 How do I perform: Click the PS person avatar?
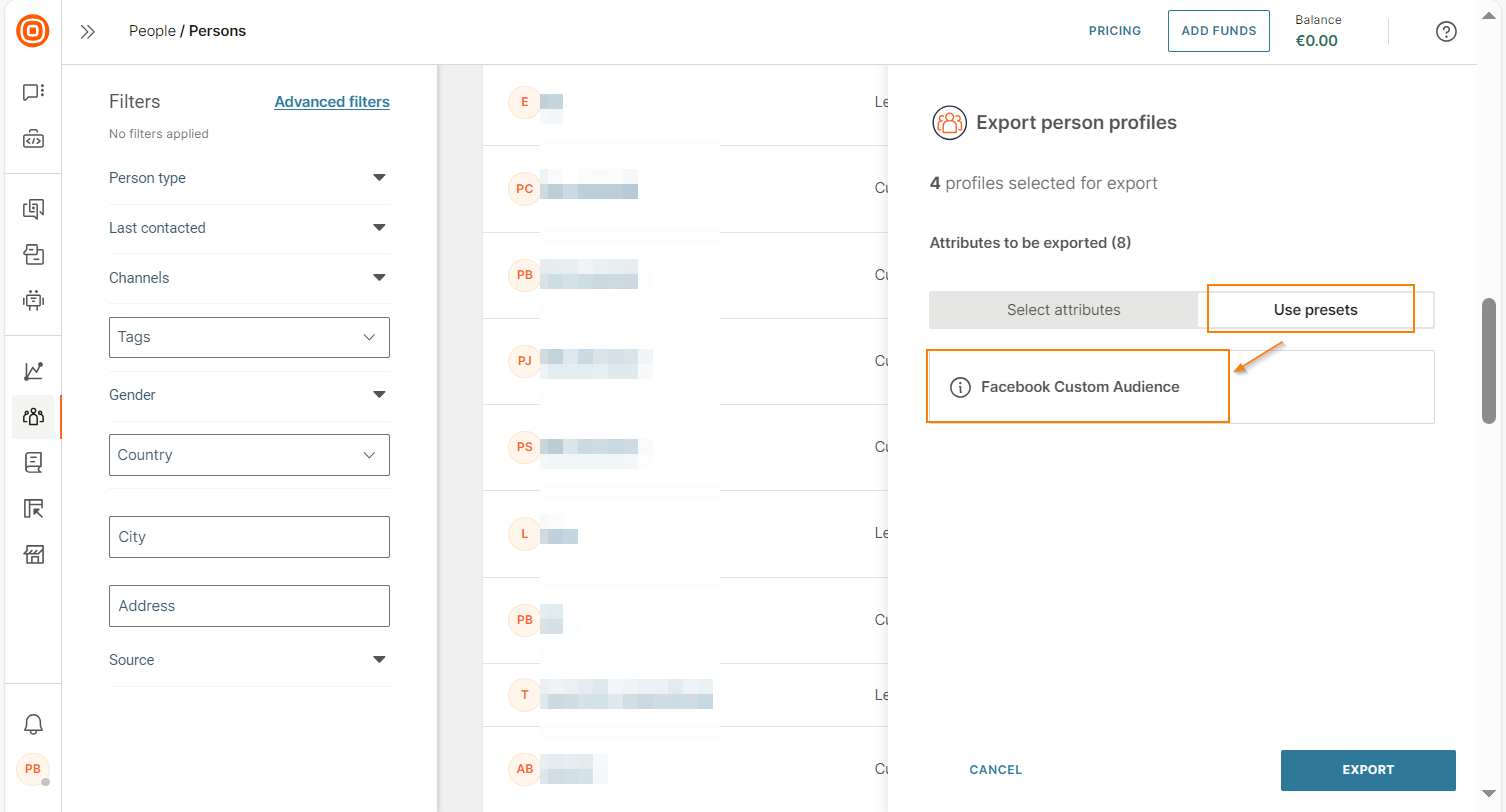point(524,447)
